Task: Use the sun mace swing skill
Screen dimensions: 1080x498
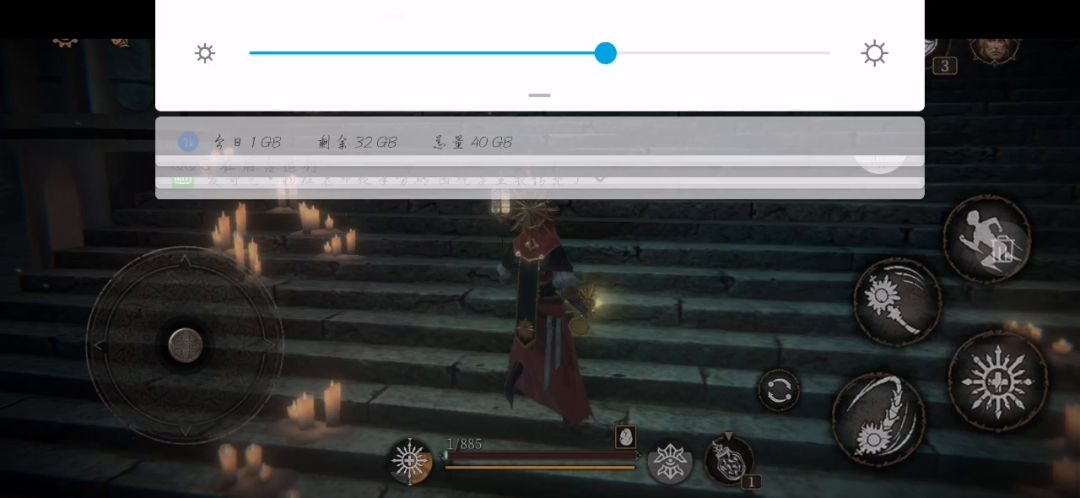Action: click(897, 302)
